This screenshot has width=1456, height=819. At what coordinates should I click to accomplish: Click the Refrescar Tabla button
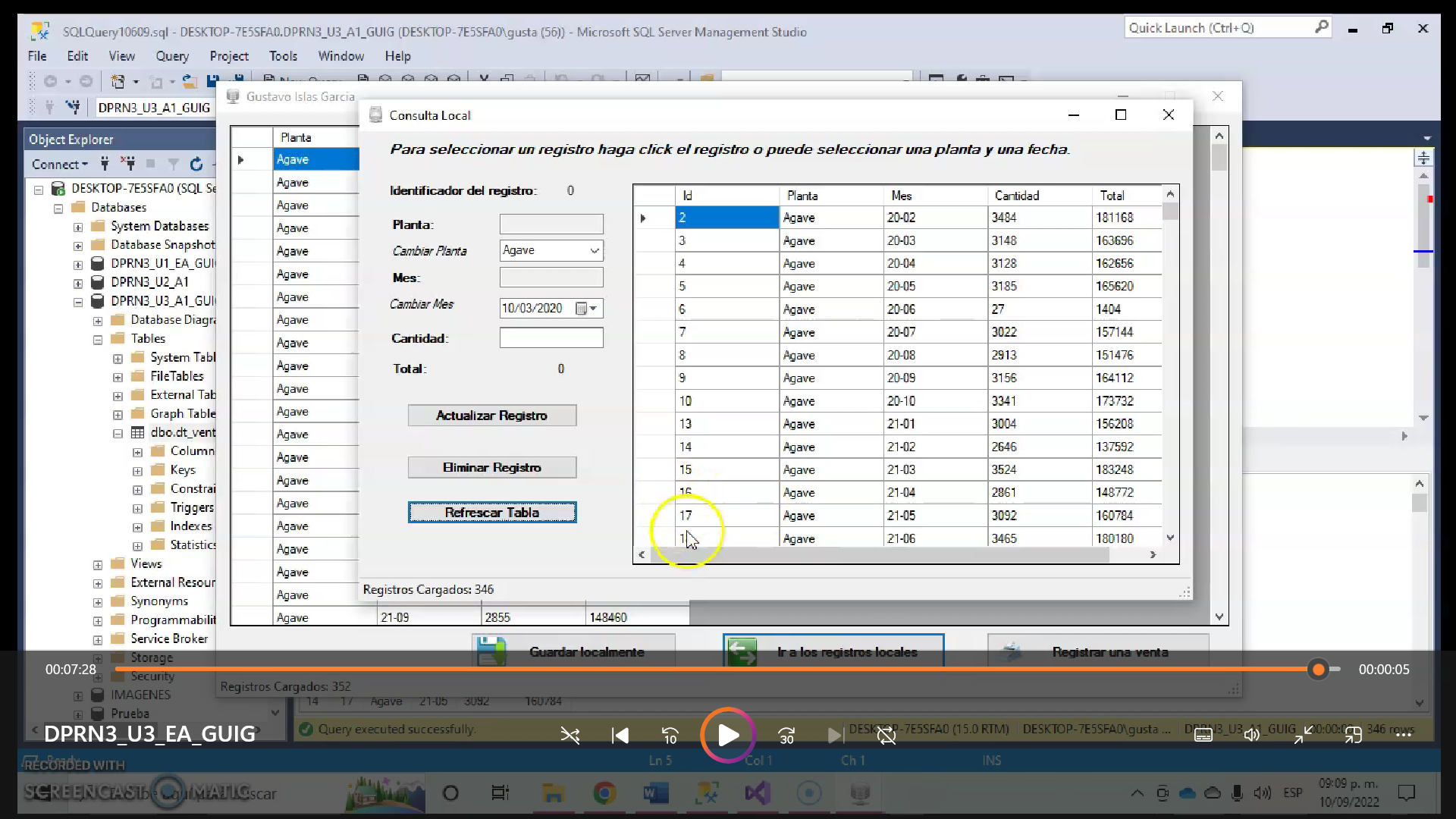[x=492, y=513]
